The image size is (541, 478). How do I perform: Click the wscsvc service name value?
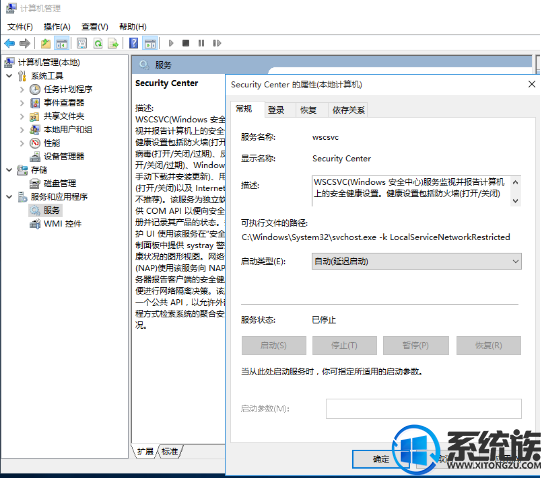325,137
